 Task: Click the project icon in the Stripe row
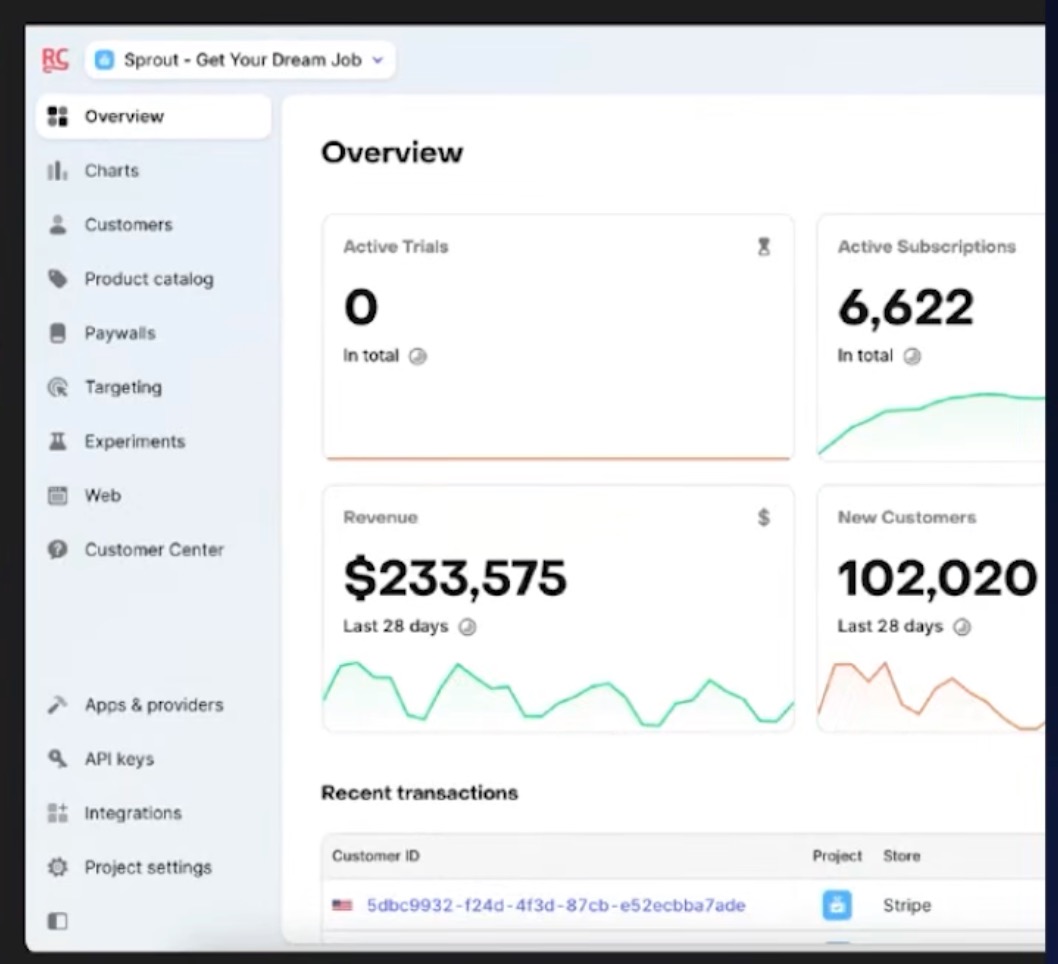click(837, 905)
